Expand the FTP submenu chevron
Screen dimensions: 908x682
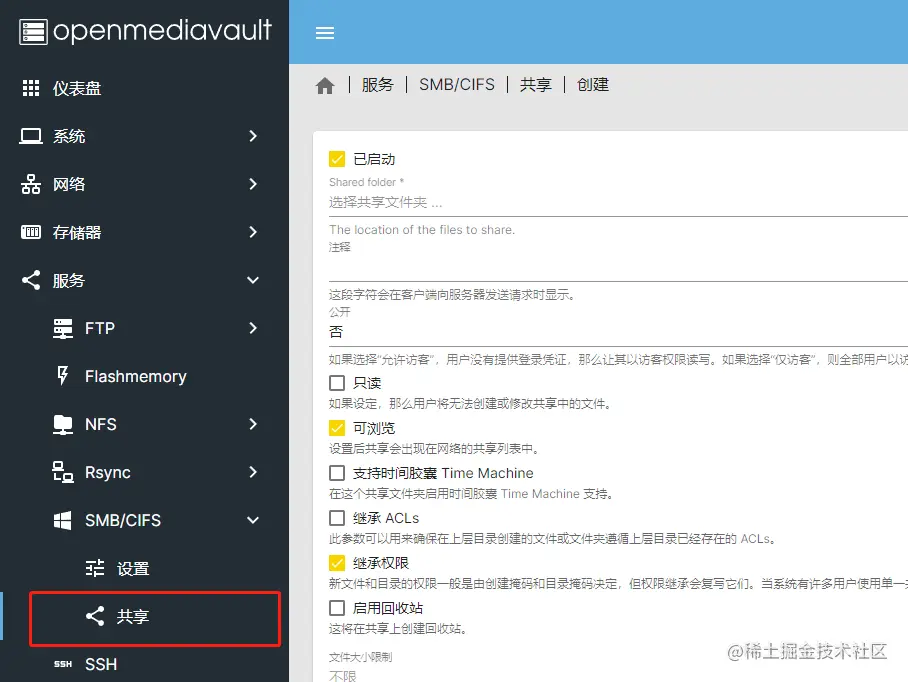point(252,328)
